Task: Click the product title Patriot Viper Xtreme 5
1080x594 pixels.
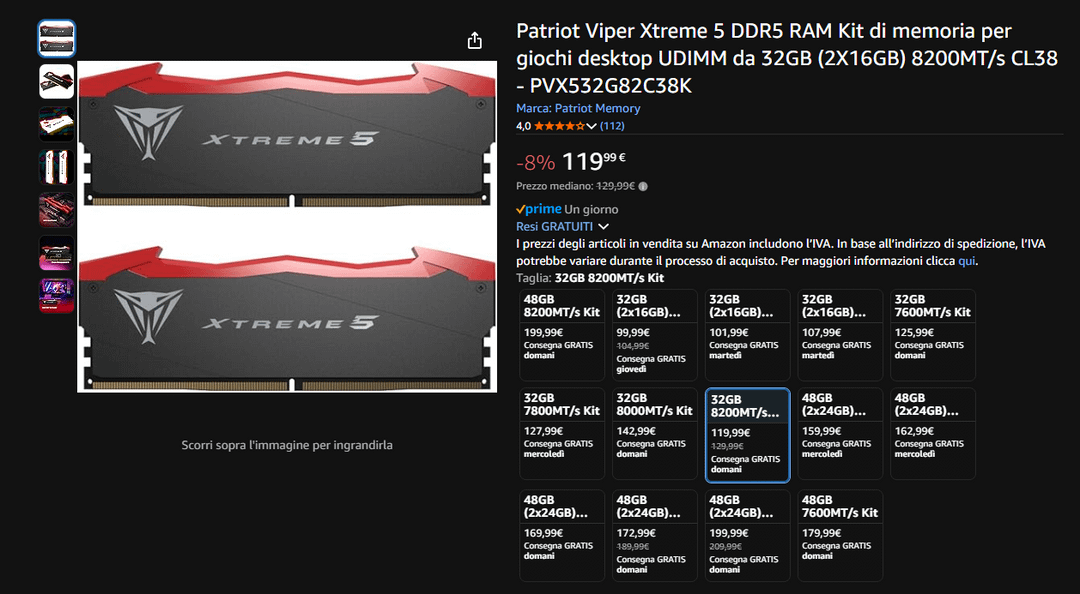Action: click(787, 59)
